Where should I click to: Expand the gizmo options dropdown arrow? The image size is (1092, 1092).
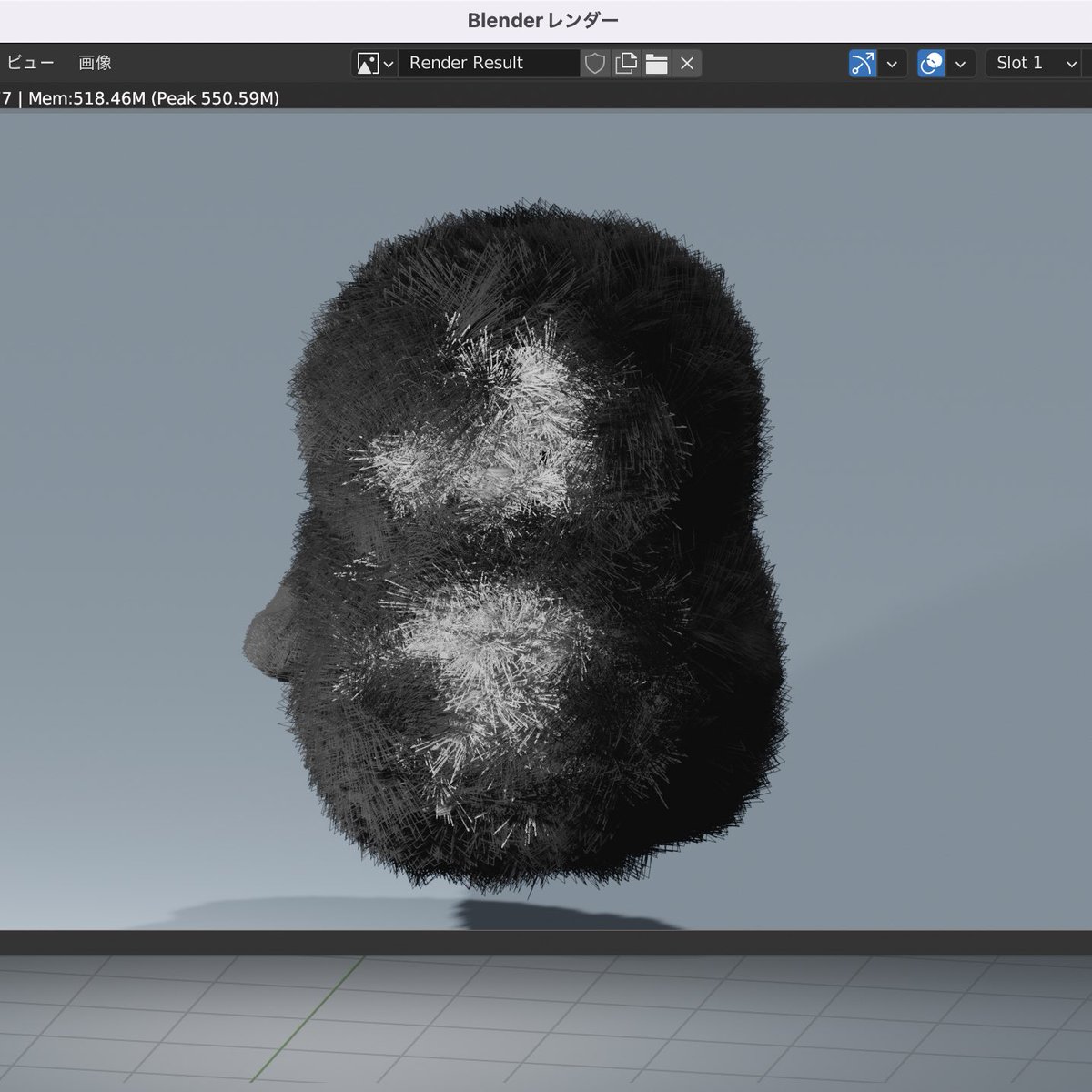coord(892,63)
